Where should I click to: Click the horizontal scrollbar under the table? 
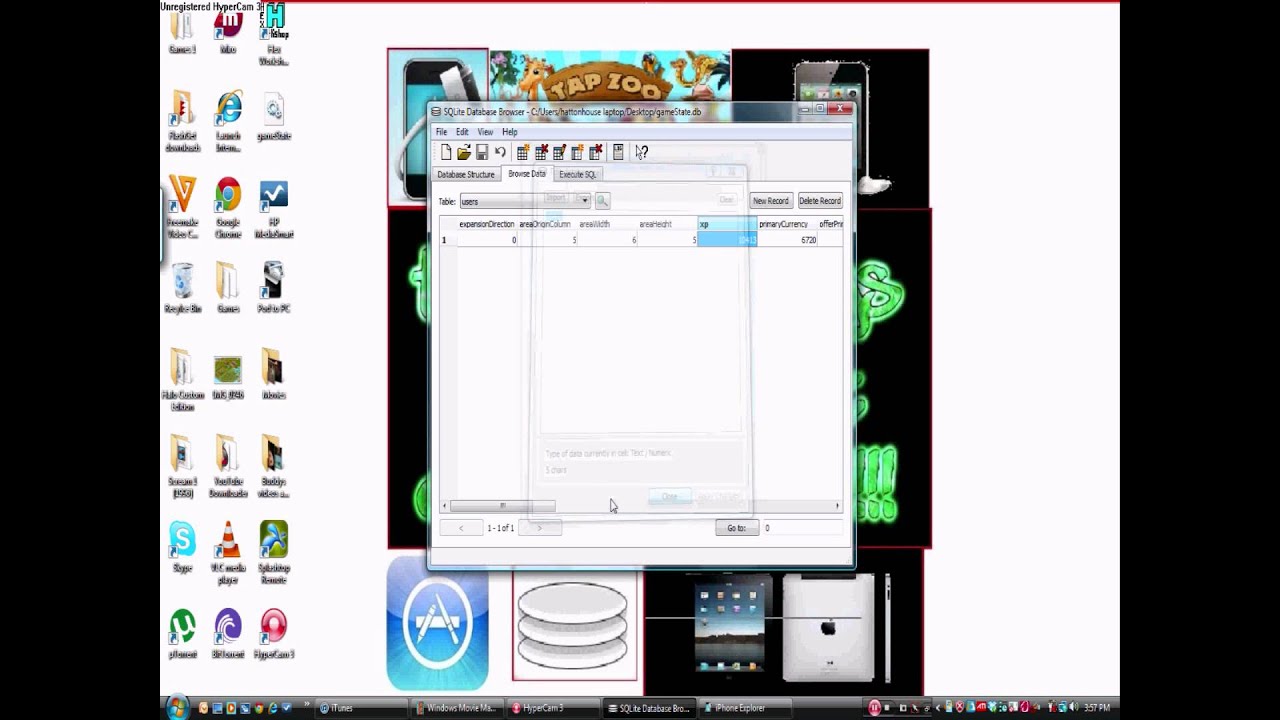click(641, 506)
